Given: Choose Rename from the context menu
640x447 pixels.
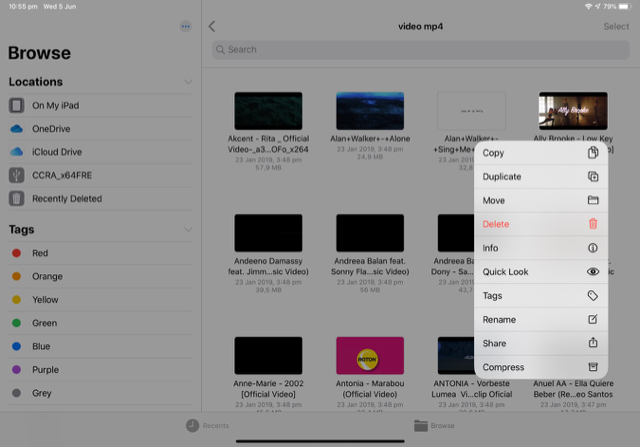Looking at the screenshot, I should coord(541,319).
